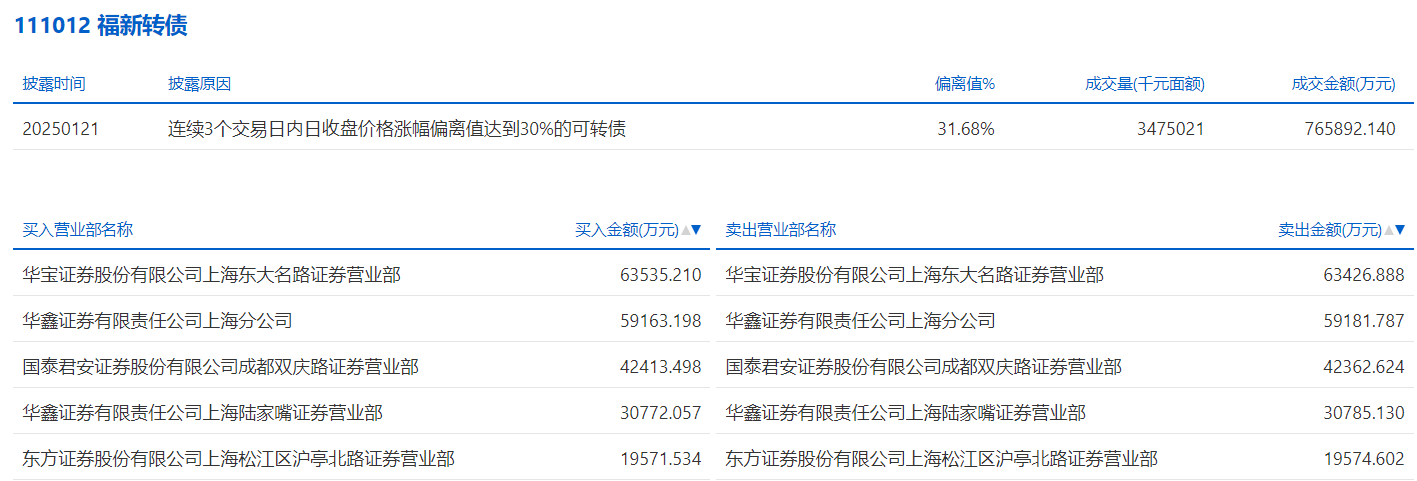Select buy-side 国泰君安成都双庆路证券营业部 row
The width and height of the screenshot is (1417, 481).
362,366
